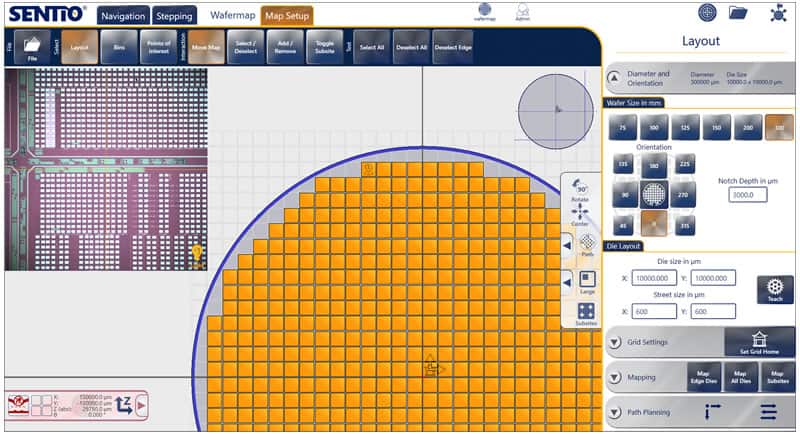Select the 200 mm wafer size
Image resolution: width=800 pixels, height=434 pixels.
[746, 127]
